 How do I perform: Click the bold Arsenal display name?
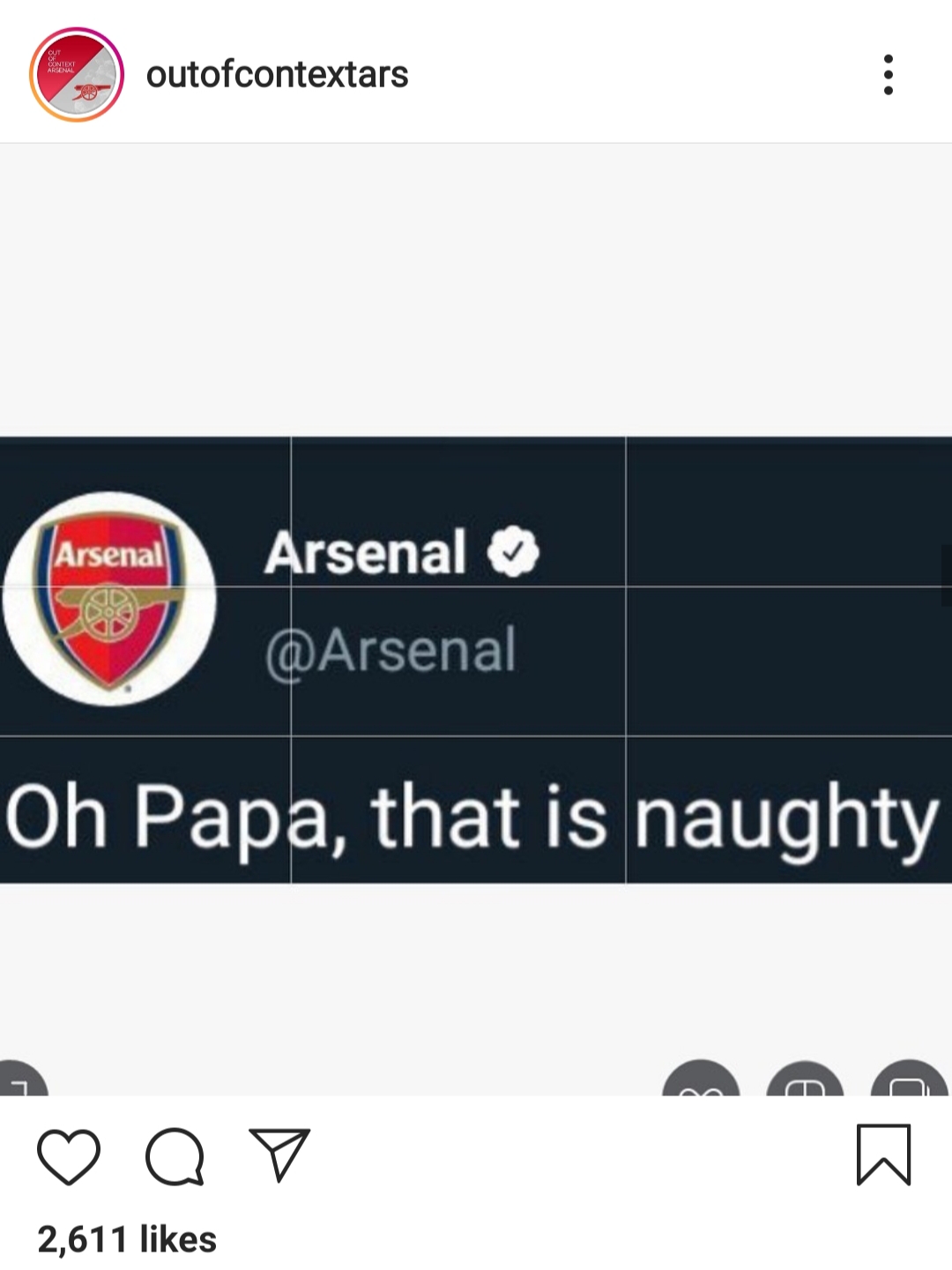pyautogui.click(x=365, y=552)
